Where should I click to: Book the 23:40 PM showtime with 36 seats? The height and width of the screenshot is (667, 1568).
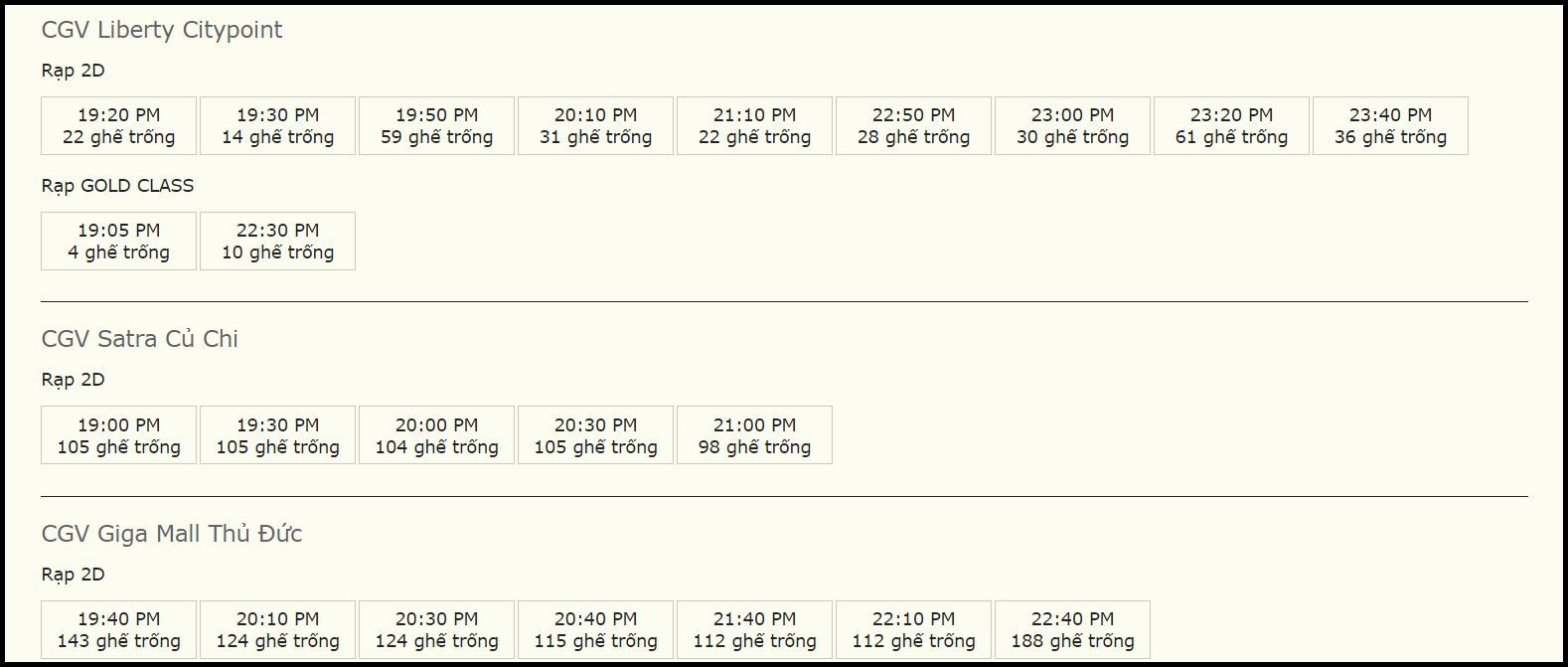(1390, 126)
